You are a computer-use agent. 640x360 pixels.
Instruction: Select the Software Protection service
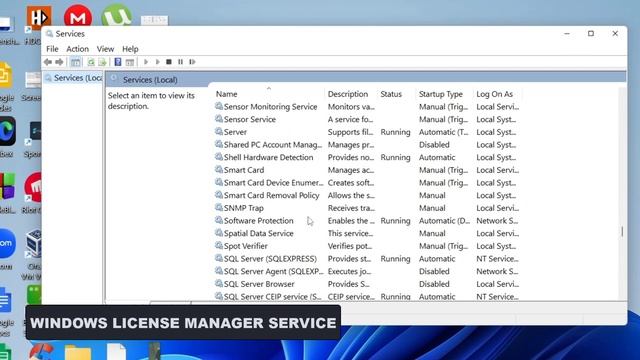258,220
